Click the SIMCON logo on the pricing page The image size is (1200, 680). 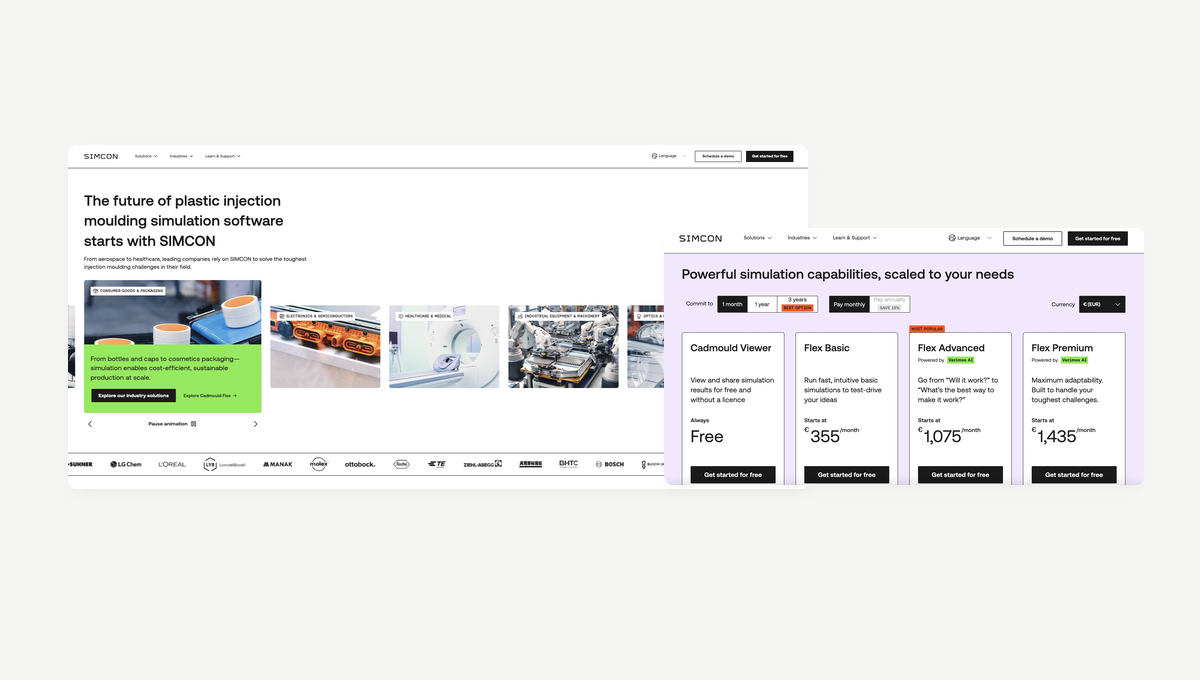[700, 238]
